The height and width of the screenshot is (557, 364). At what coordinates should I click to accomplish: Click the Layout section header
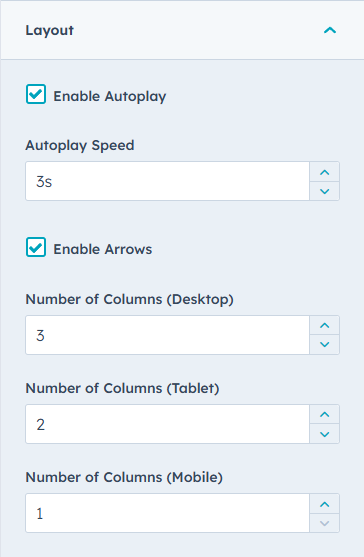point(182,30)
